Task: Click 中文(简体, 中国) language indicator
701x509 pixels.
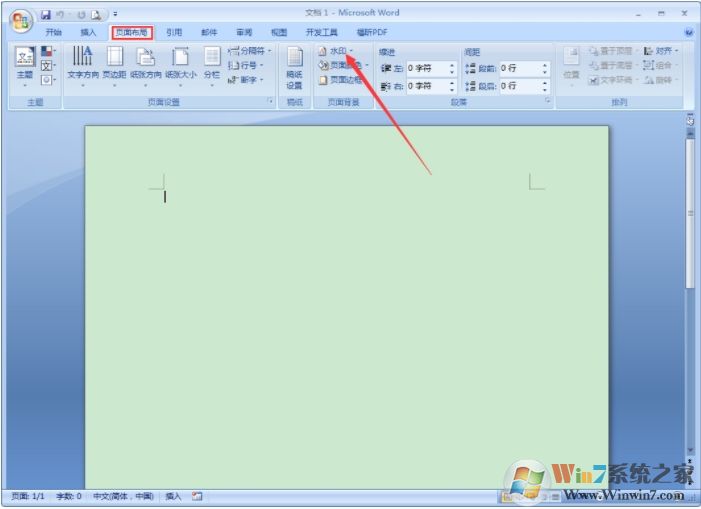Action: pos(123,496)
